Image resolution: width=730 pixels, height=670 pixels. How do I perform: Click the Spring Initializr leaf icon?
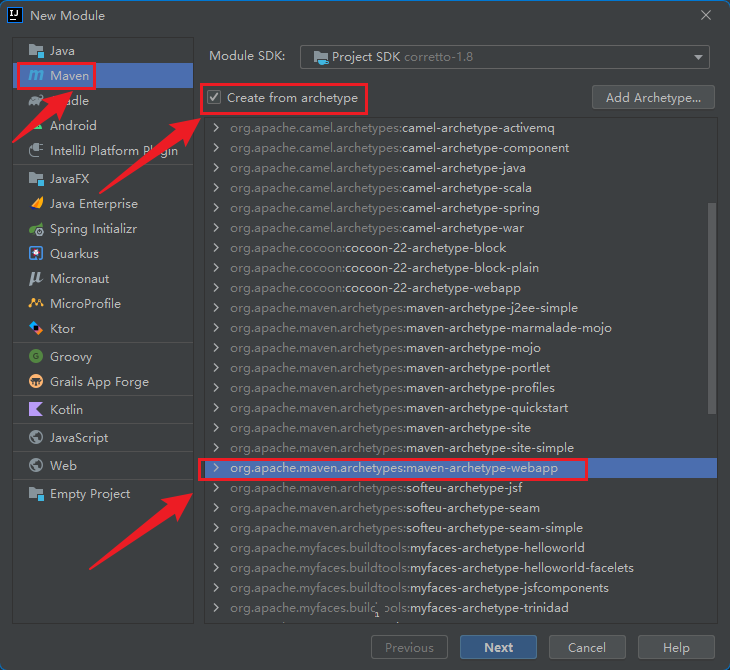[36, 229]
